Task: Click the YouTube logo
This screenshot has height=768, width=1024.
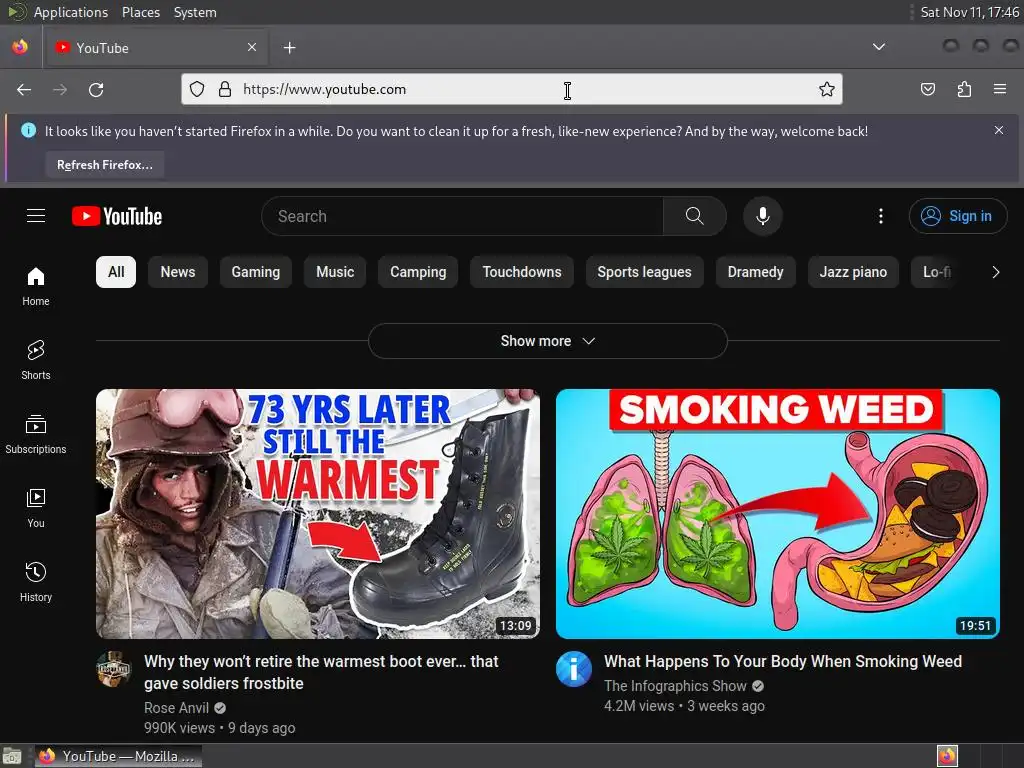Action: pos(117,216)
